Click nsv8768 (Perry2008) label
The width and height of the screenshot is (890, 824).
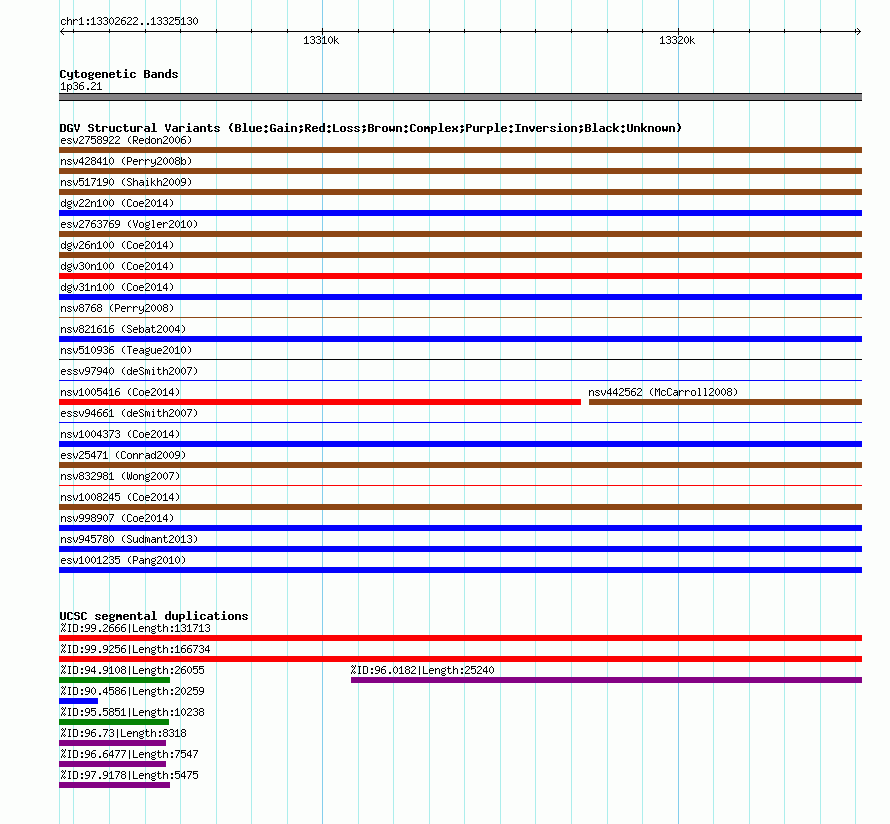point(117,308)
